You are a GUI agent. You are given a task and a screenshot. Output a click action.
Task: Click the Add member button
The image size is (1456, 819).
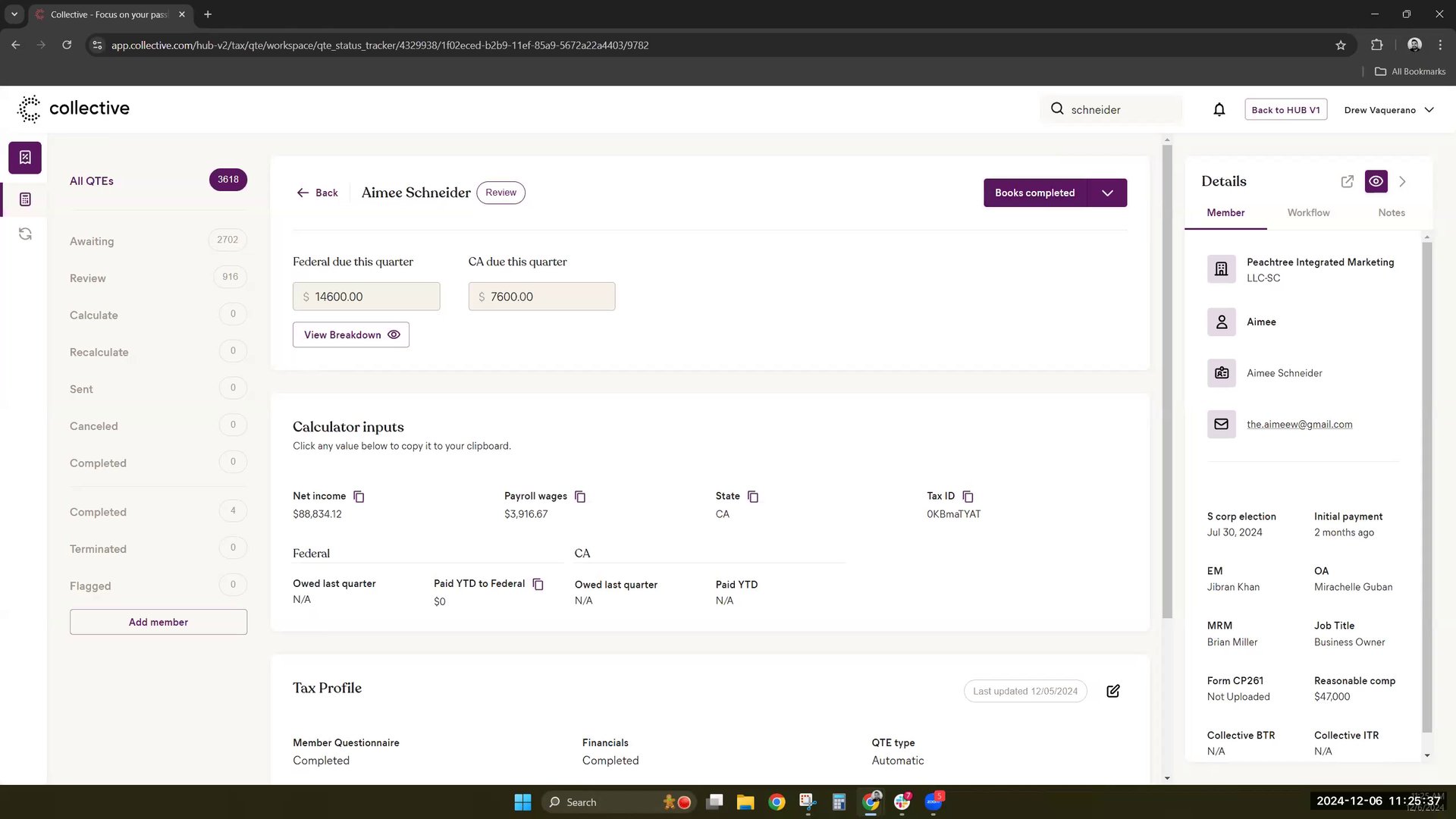click(x=158, y=622)
